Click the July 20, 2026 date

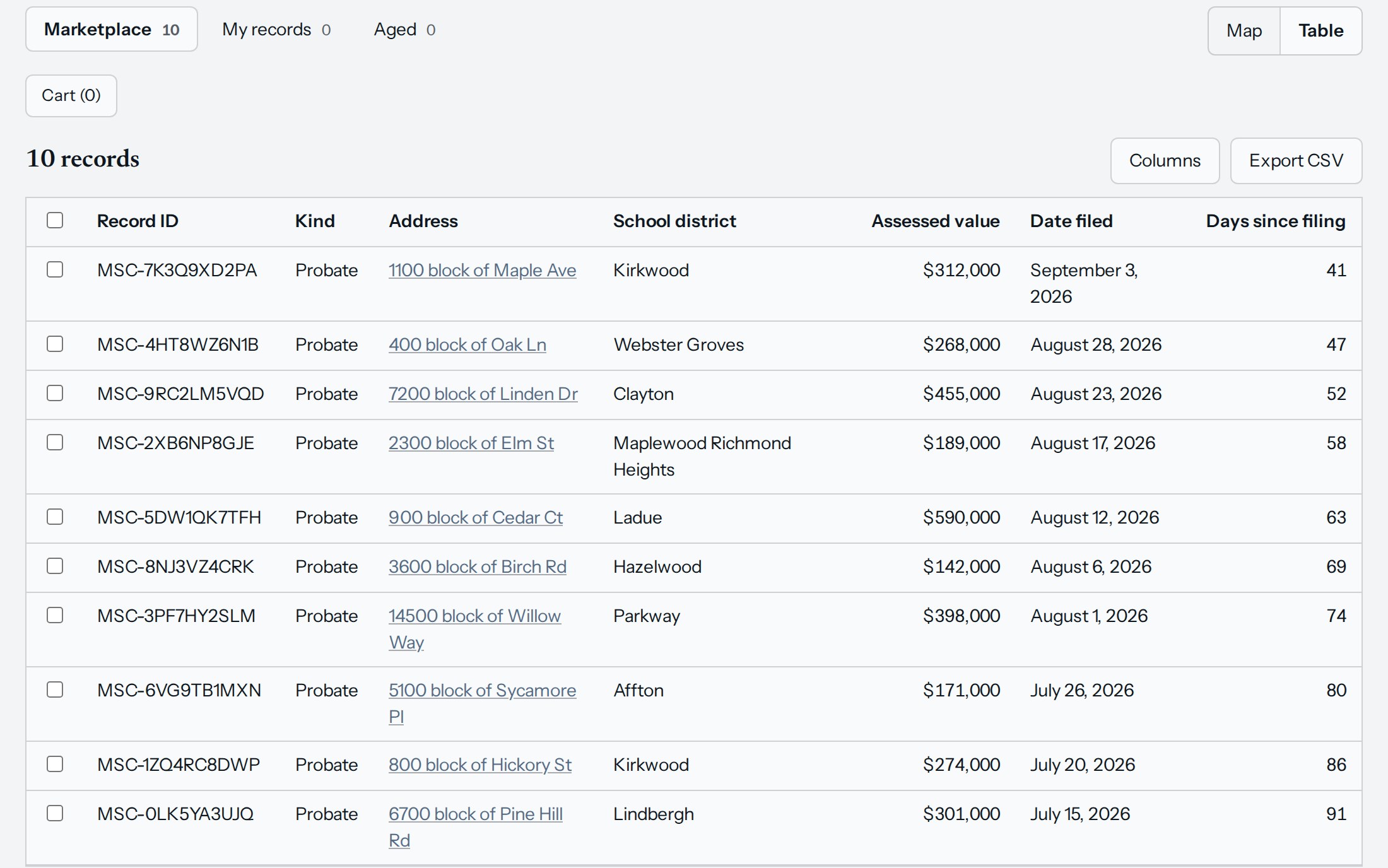(1083, 765)
